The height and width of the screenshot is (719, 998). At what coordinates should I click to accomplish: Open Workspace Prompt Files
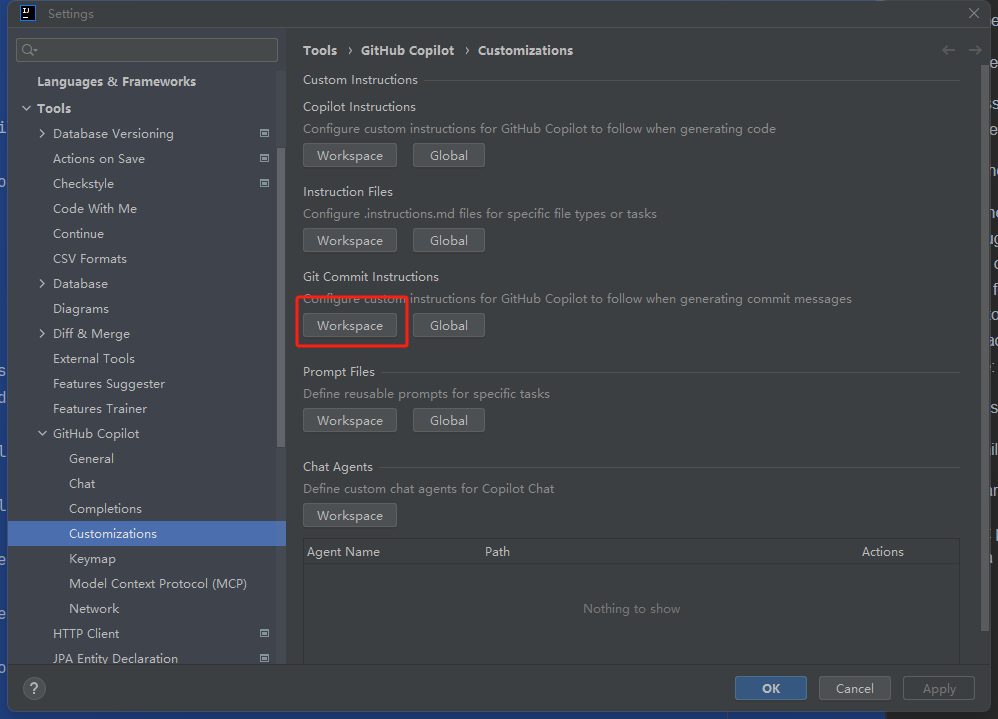[350, 421]
